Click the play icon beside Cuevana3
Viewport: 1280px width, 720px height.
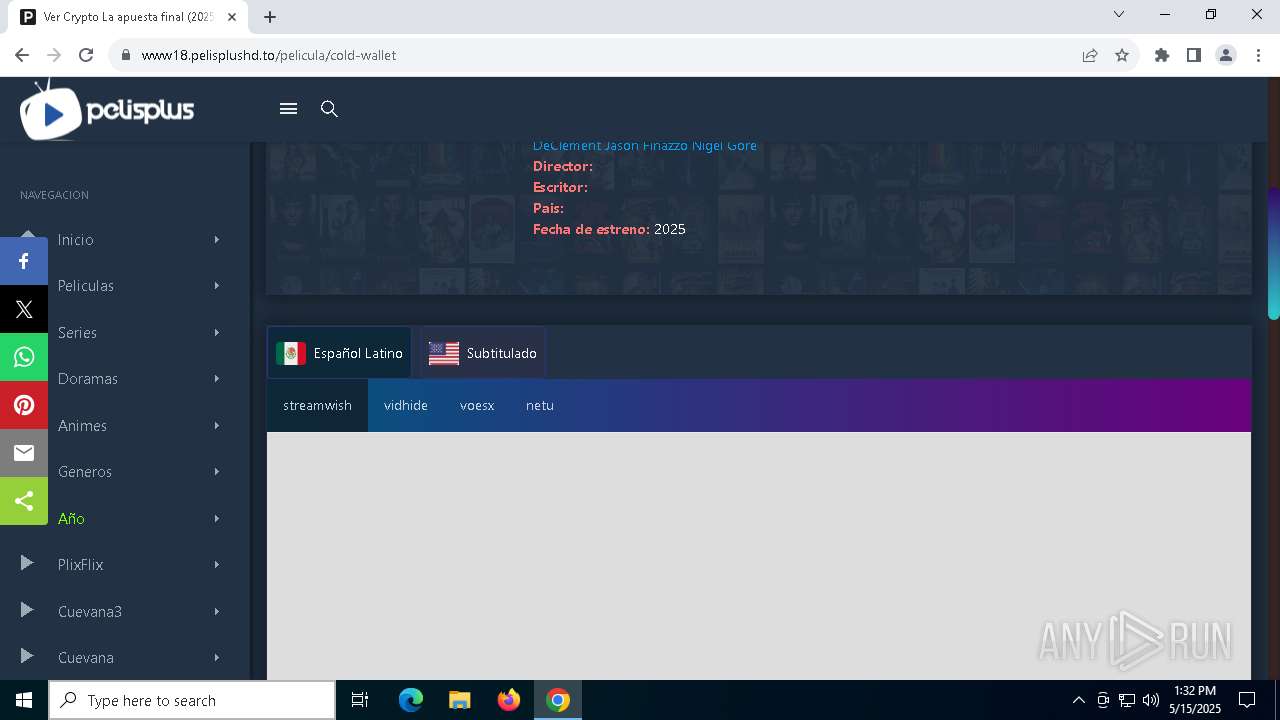27,610
